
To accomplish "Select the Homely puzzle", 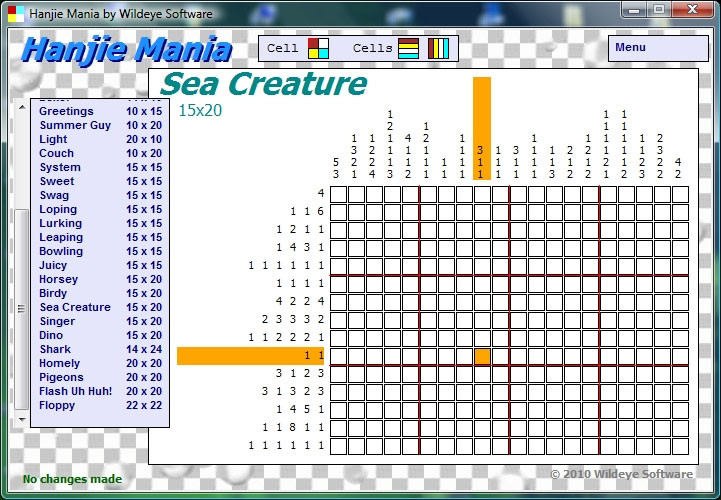I will click(100, 363).
